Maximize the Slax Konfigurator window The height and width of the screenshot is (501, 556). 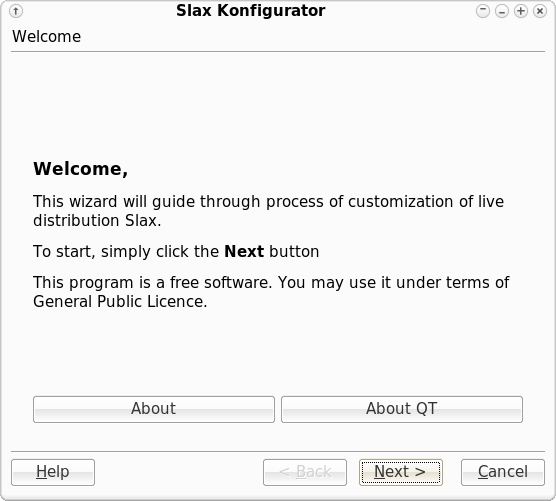click(521, 11)
